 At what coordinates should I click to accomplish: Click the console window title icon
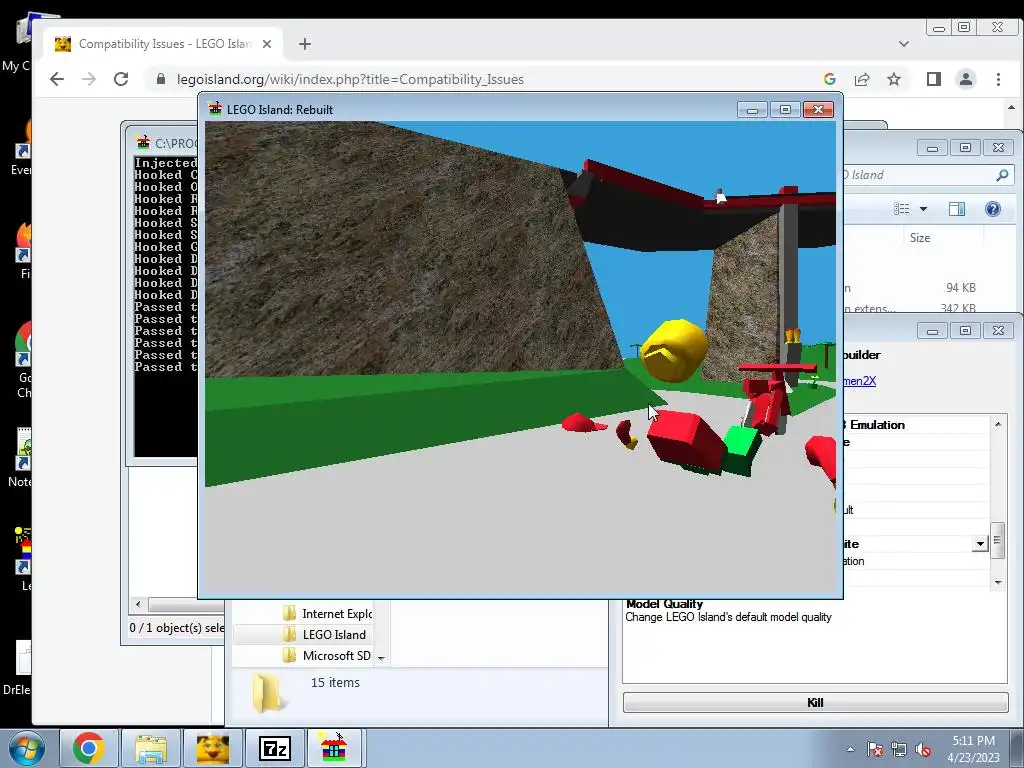pos(143,142)
